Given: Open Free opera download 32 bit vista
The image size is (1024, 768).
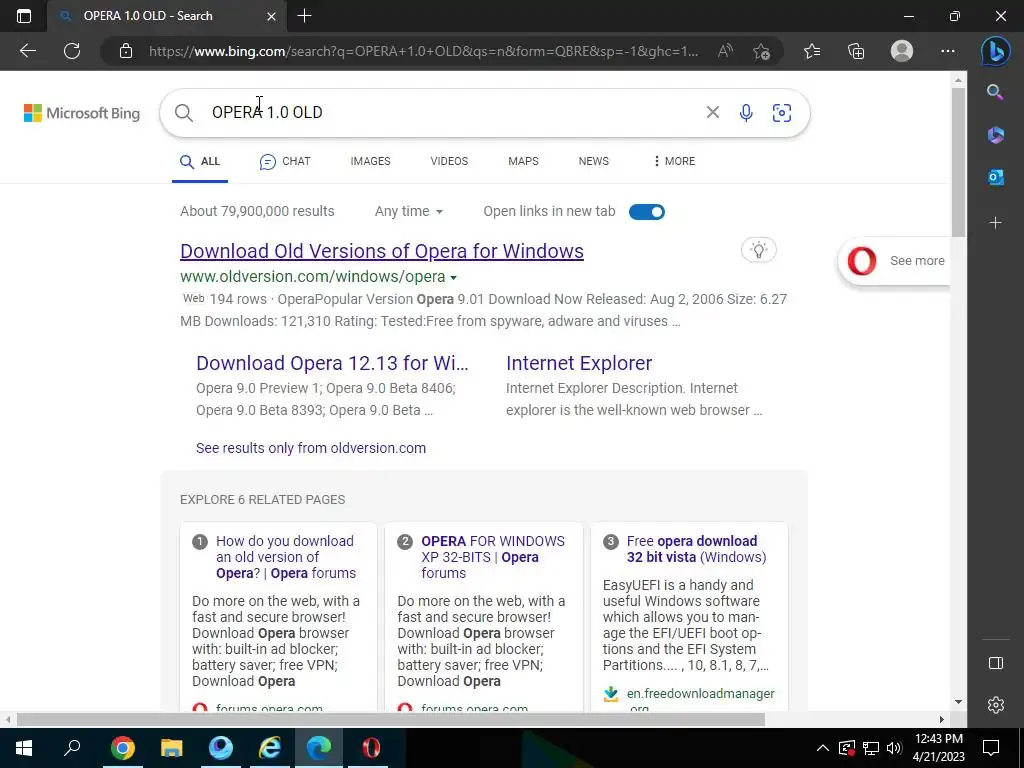Looking at the screenshot, I should click(696, 549).
